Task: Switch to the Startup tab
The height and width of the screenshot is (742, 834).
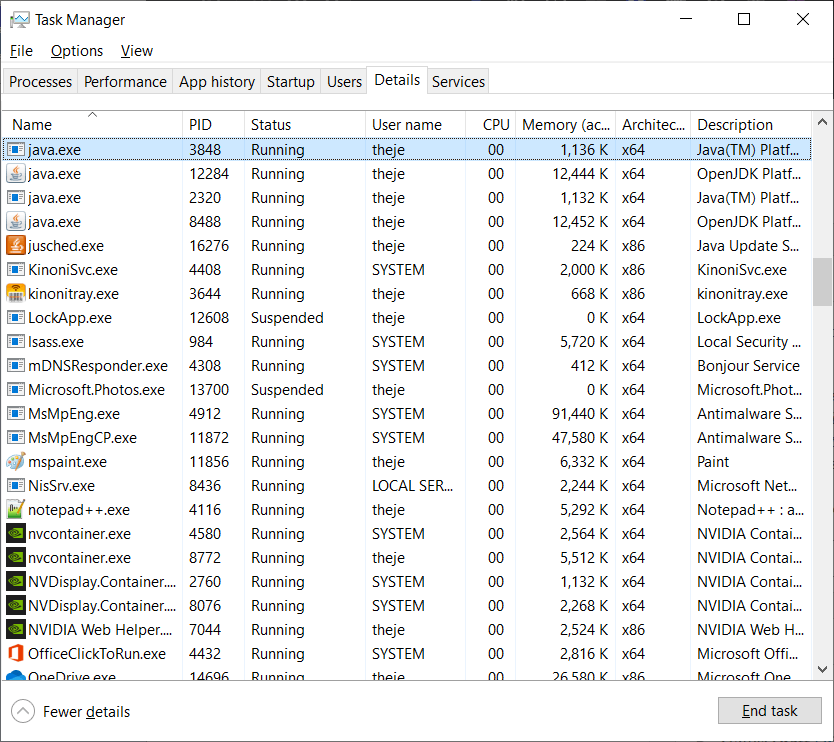Action: (290, 82)
